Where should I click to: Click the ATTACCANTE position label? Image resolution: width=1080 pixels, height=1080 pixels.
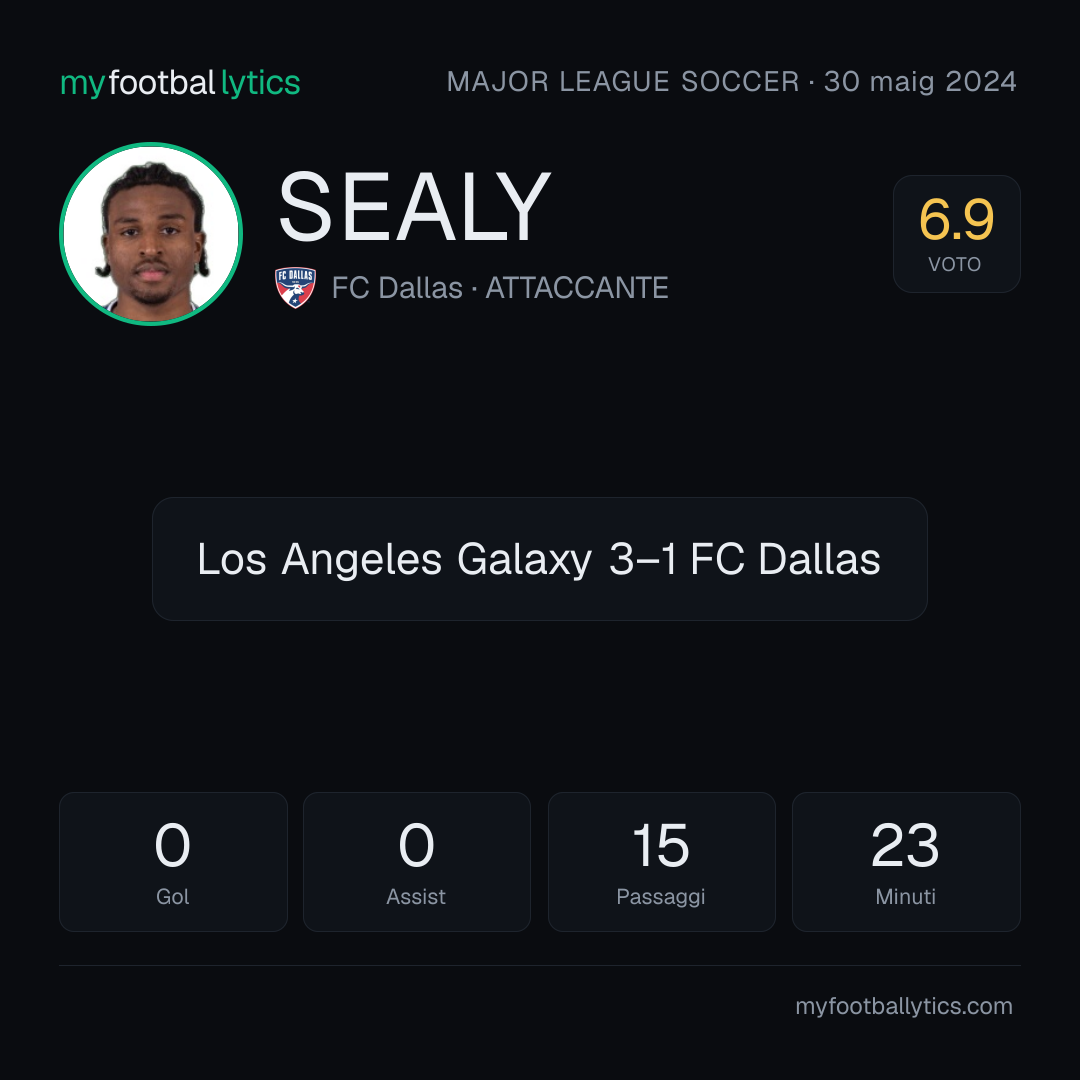pos(577,288)
